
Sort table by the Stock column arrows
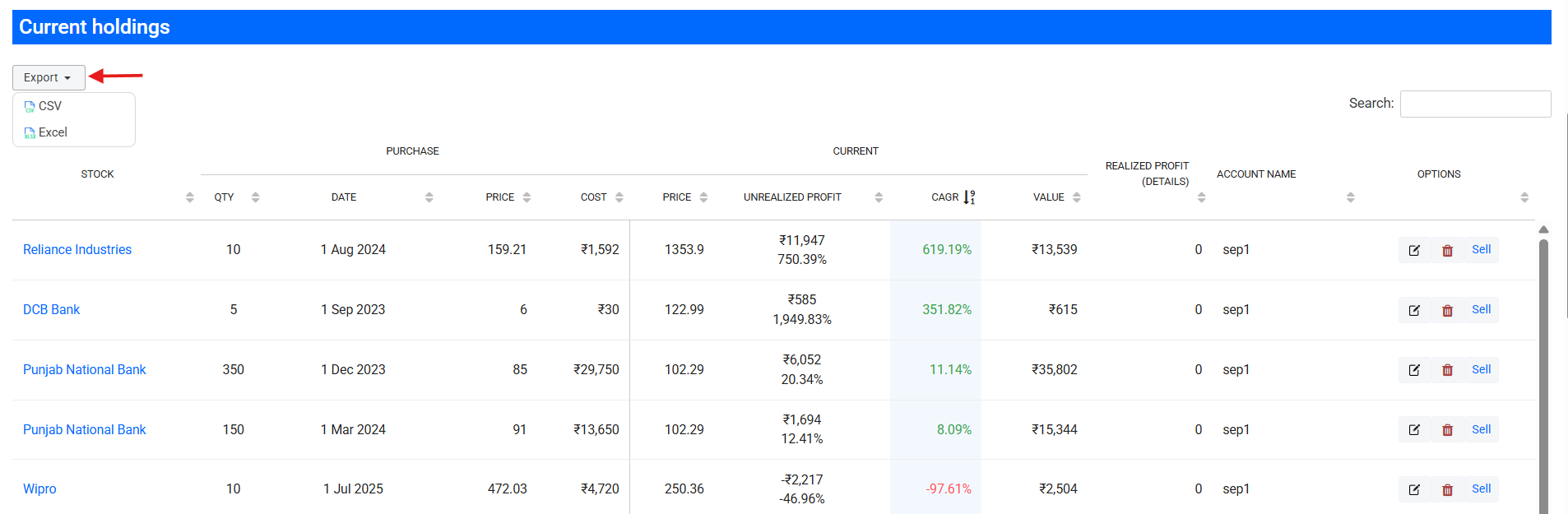(190, 197)
